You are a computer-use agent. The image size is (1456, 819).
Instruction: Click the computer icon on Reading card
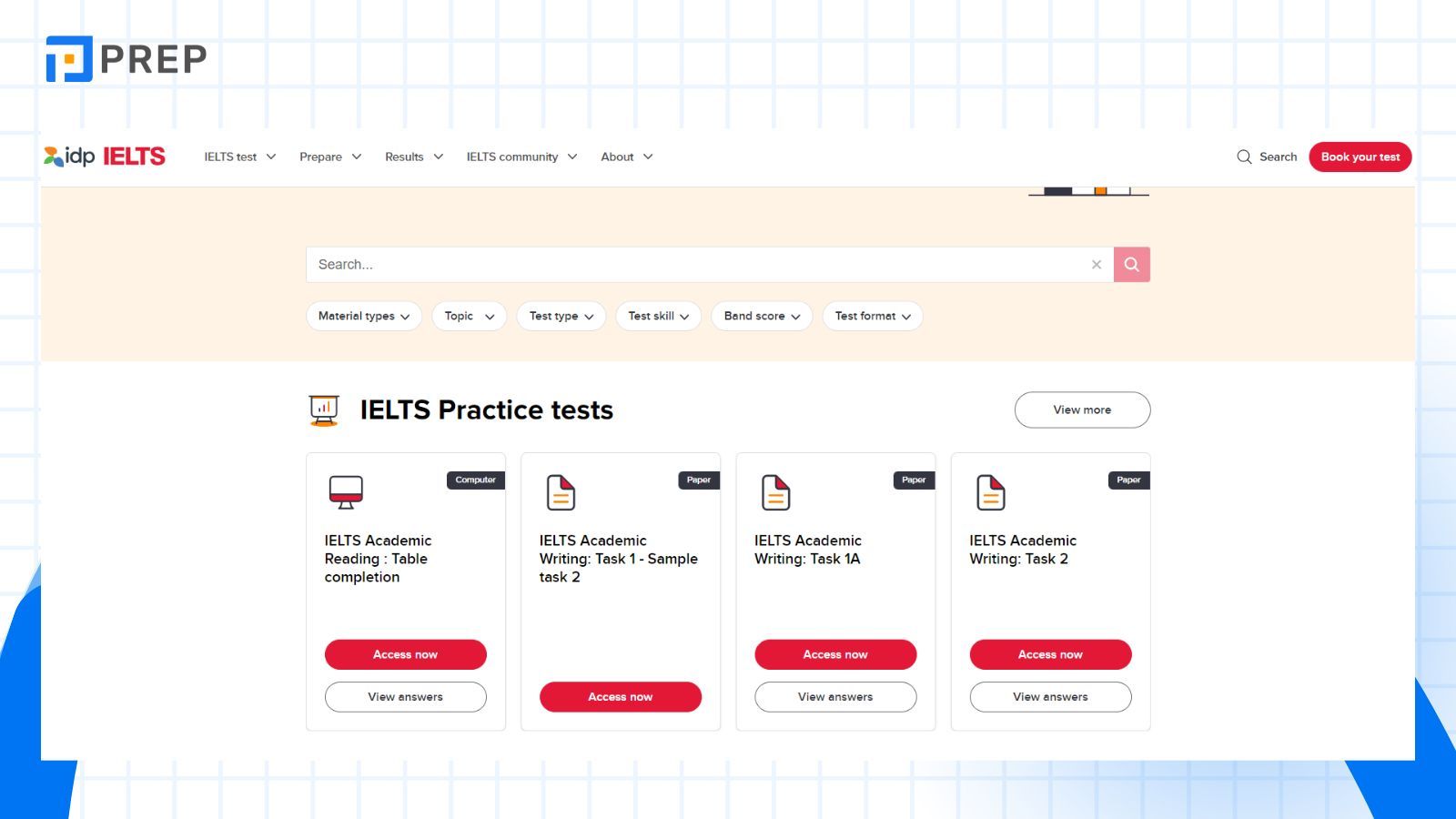click(x=346, y=492)
